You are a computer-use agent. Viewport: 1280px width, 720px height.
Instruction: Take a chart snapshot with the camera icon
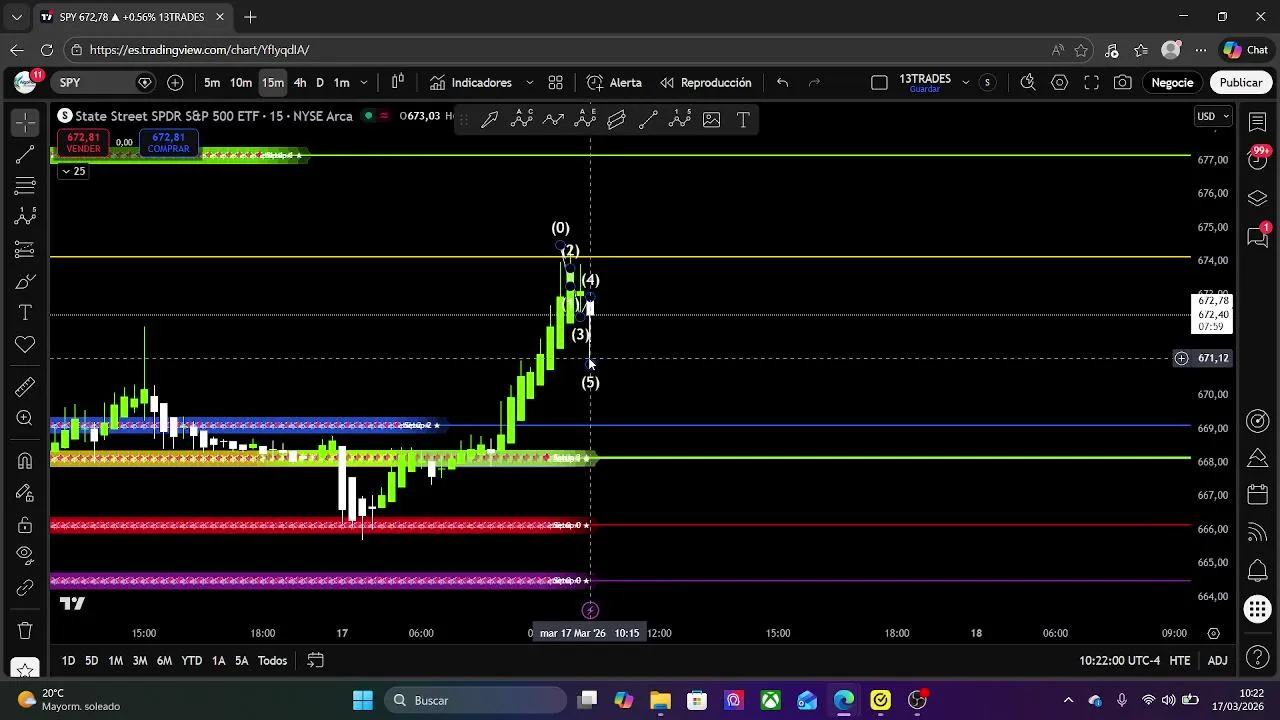point(1123,83)
